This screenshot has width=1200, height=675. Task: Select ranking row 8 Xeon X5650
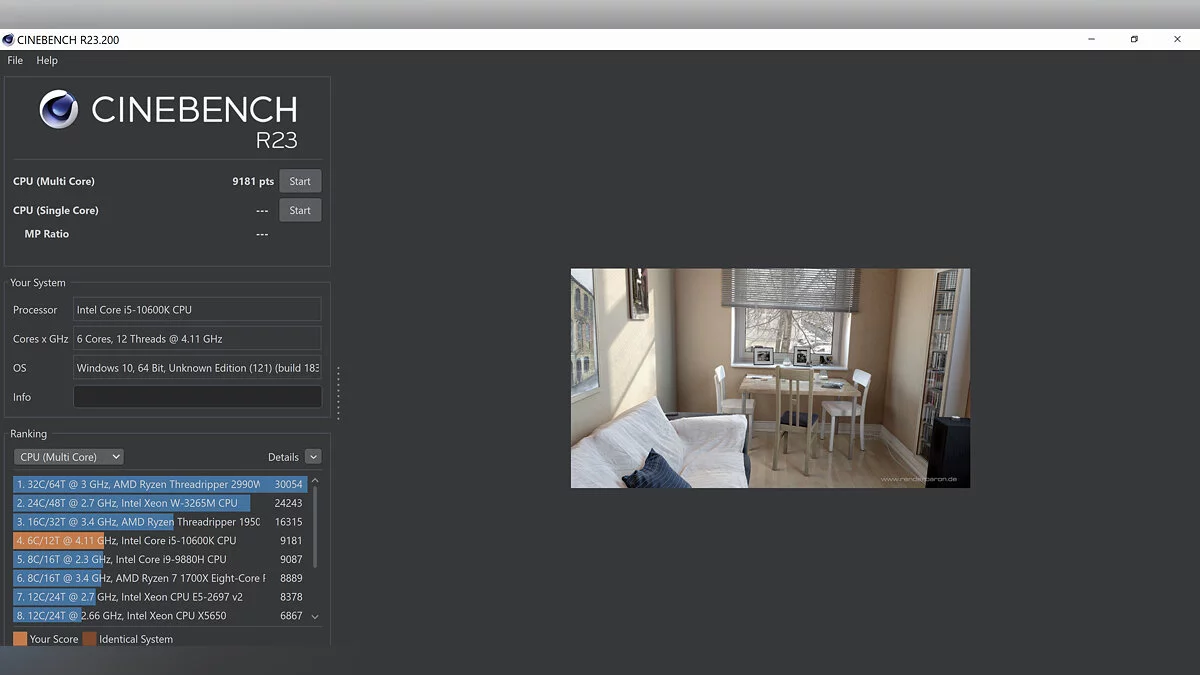click(x=160, y=616)
